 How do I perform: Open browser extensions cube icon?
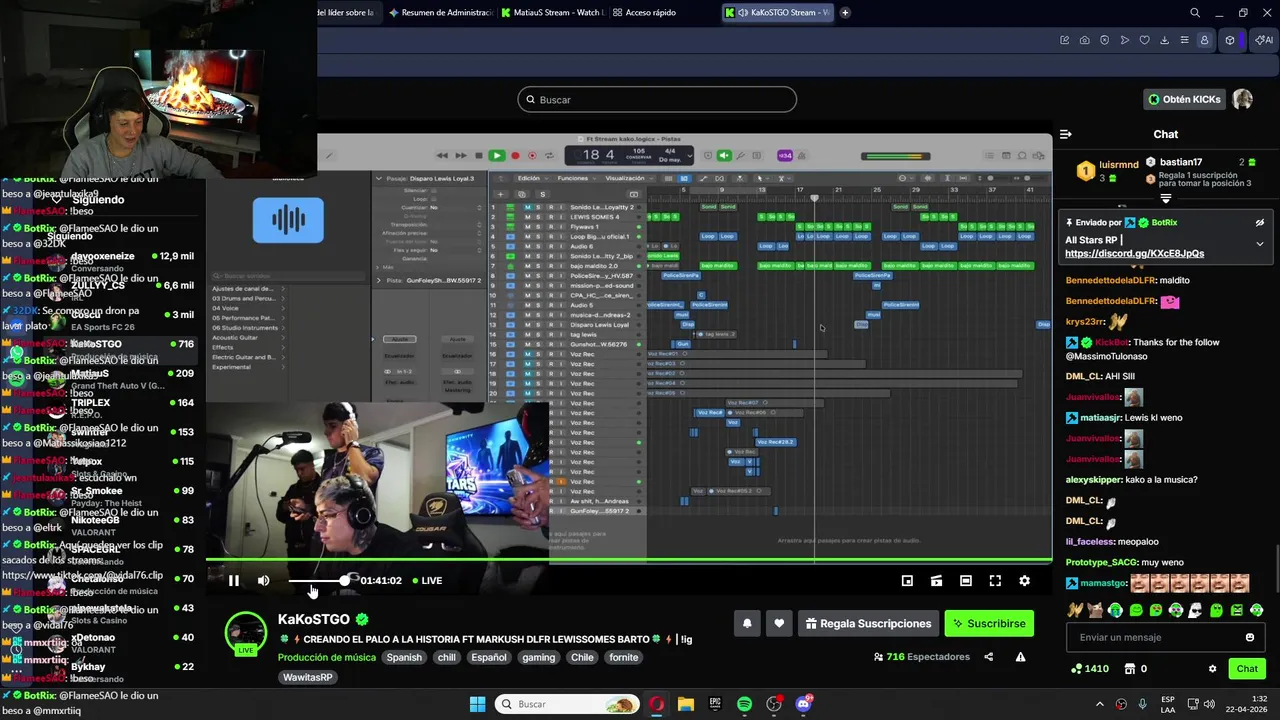coord(1230,40)
